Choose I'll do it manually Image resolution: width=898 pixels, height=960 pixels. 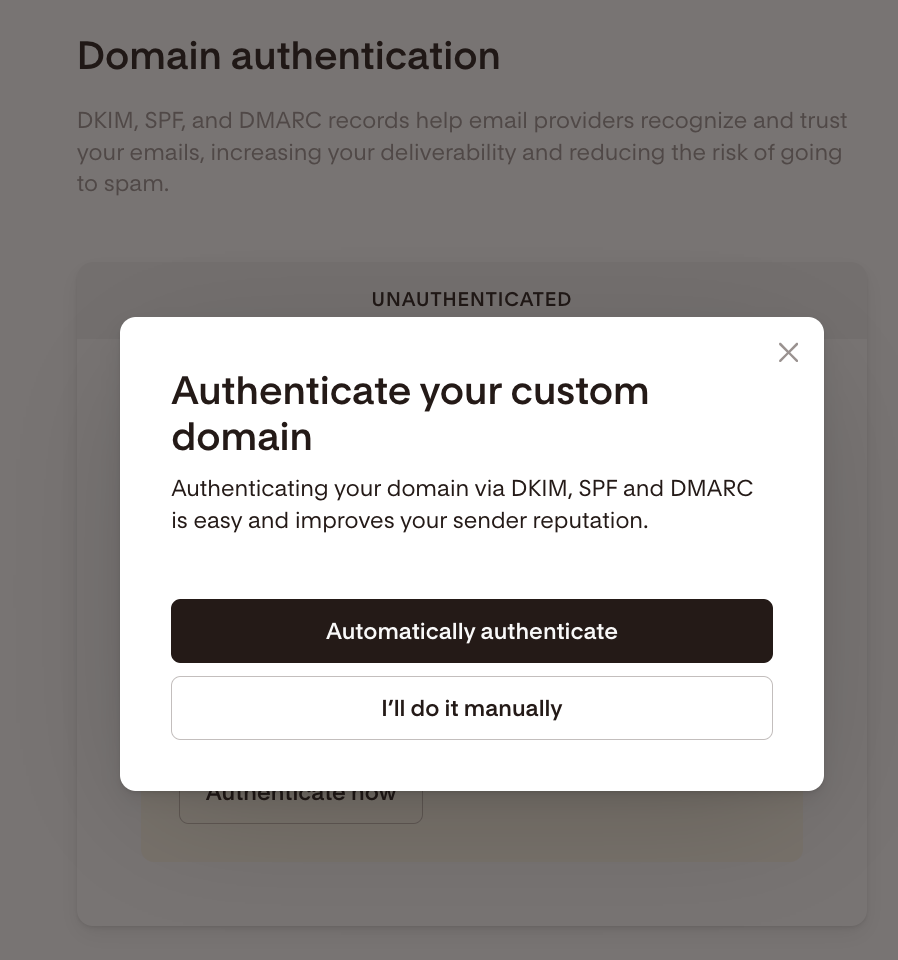(472, 708)
